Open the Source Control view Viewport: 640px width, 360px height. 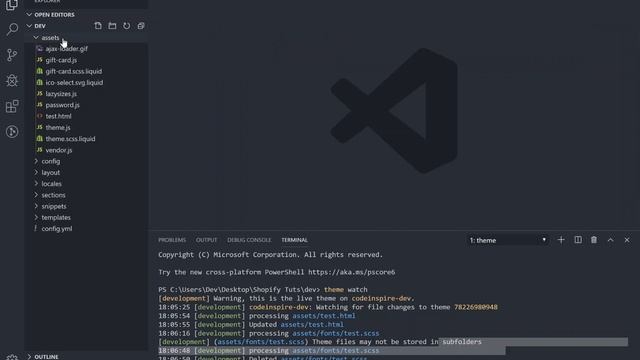(12, 55)
